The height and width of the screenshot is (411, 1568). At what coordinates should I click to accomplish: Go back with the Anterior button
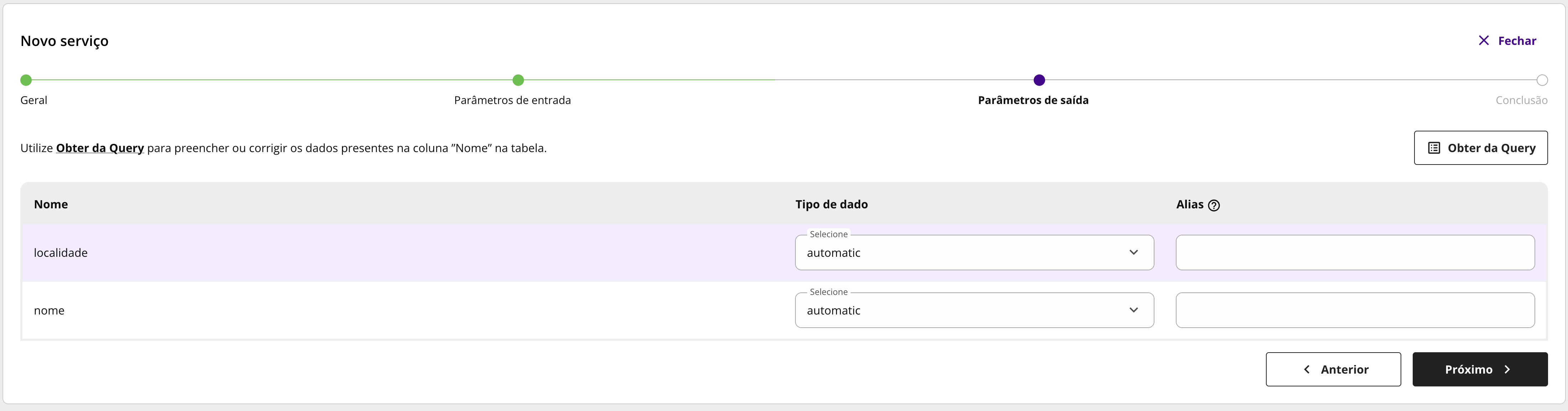(1333, 370)
